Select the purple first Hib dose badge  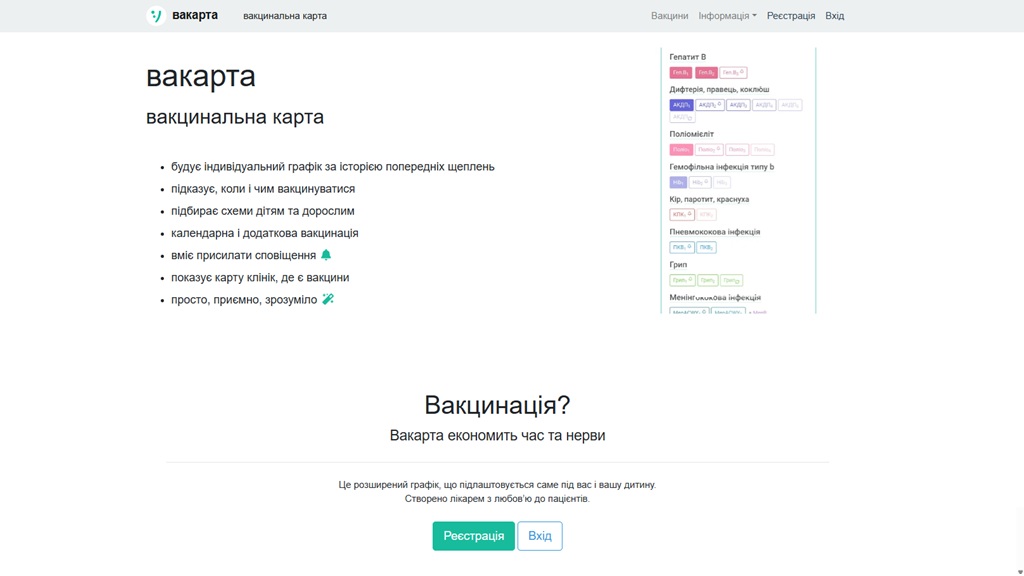678,182
